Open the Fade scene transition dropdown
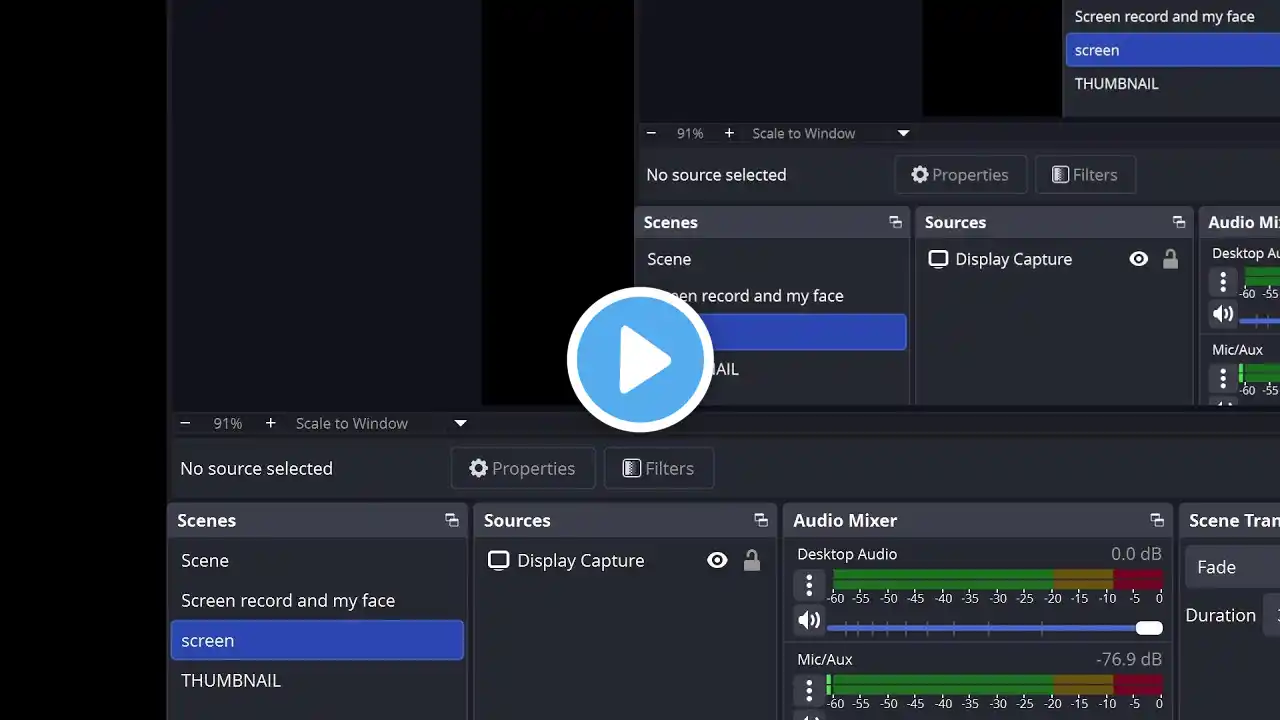This screenshot has width=1280, height=720. pos(1233,567)
